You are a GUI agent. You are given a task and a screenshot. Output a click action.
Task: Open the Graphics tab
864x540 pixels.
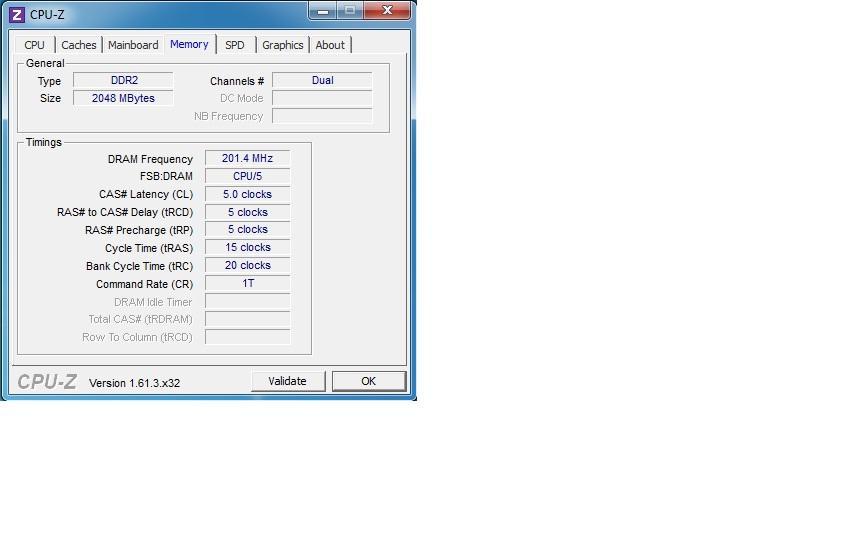282,45
